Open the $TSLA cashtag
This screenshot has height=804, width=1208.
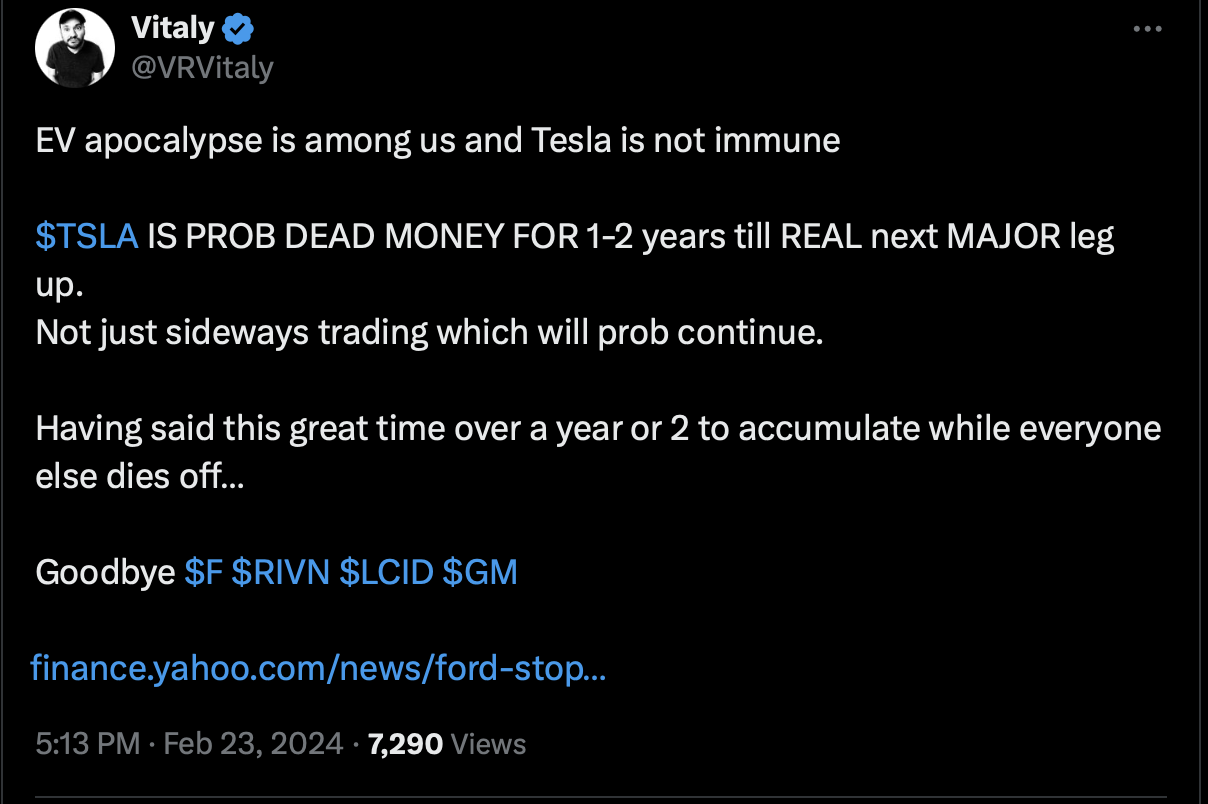tap(86, 237)
